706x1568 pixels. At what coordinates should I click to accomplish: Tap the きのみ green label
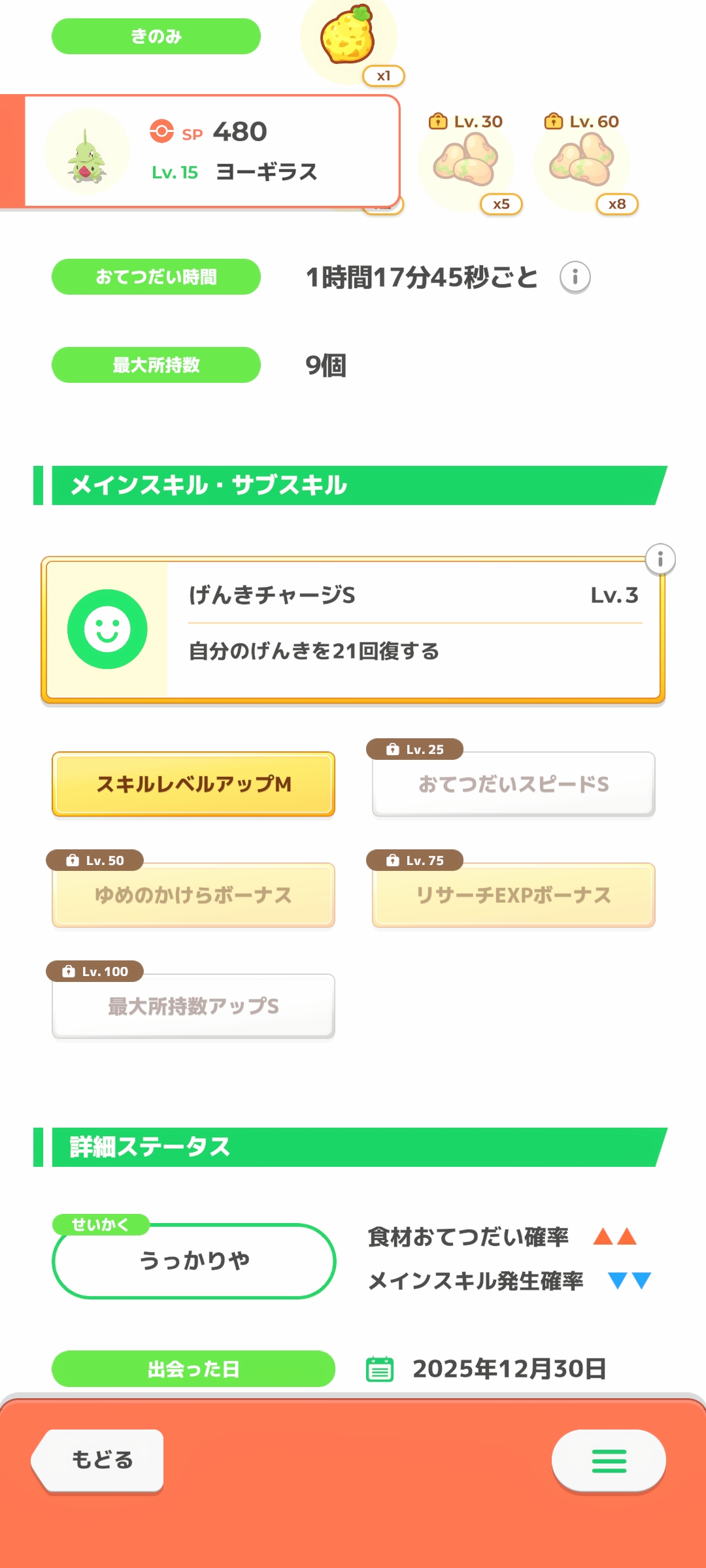(156, 37)
